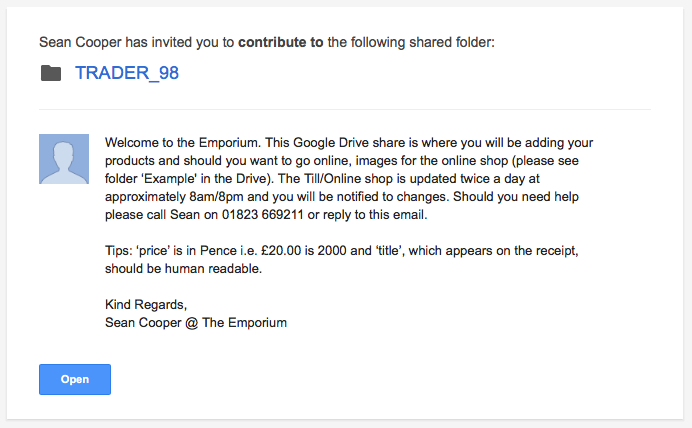Click the bold "contribute to" text
This screenshot has height=428, width=692.
[x=281, y=42]
